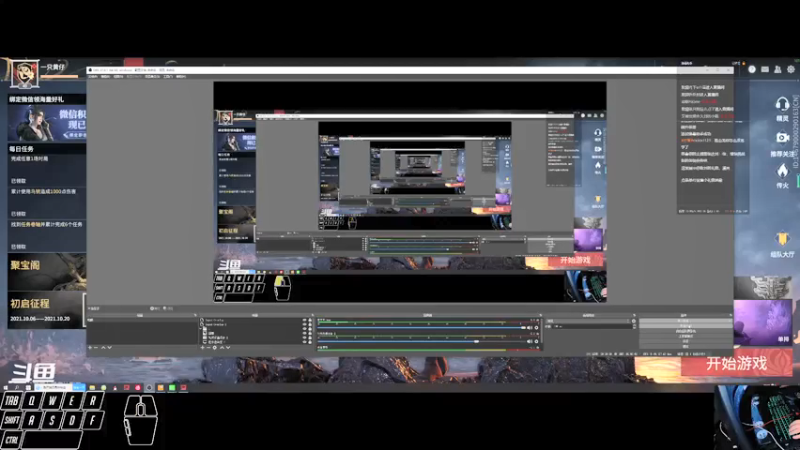Open the OBS 场景集合 menu
The width and height of the screenshot is (800, 450).
point(153,77)
